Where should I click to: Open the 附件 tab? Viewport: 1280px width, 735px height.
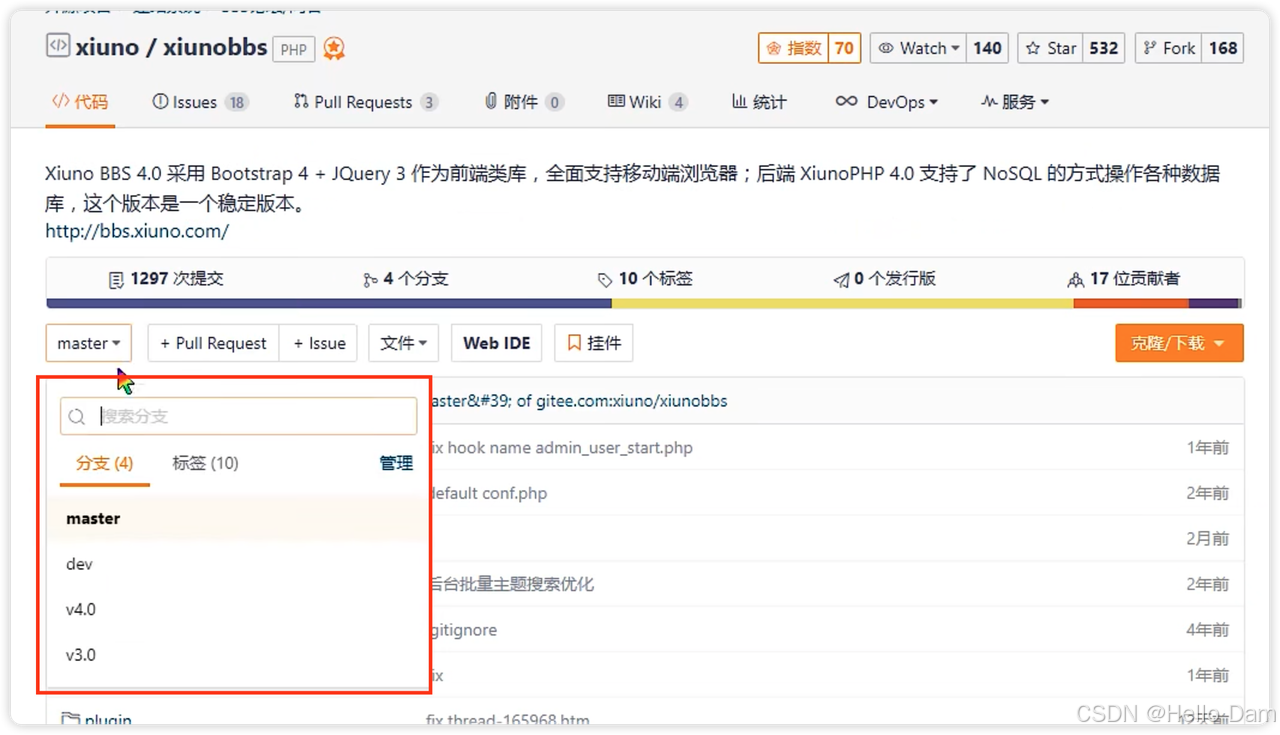tap(524, 102)
